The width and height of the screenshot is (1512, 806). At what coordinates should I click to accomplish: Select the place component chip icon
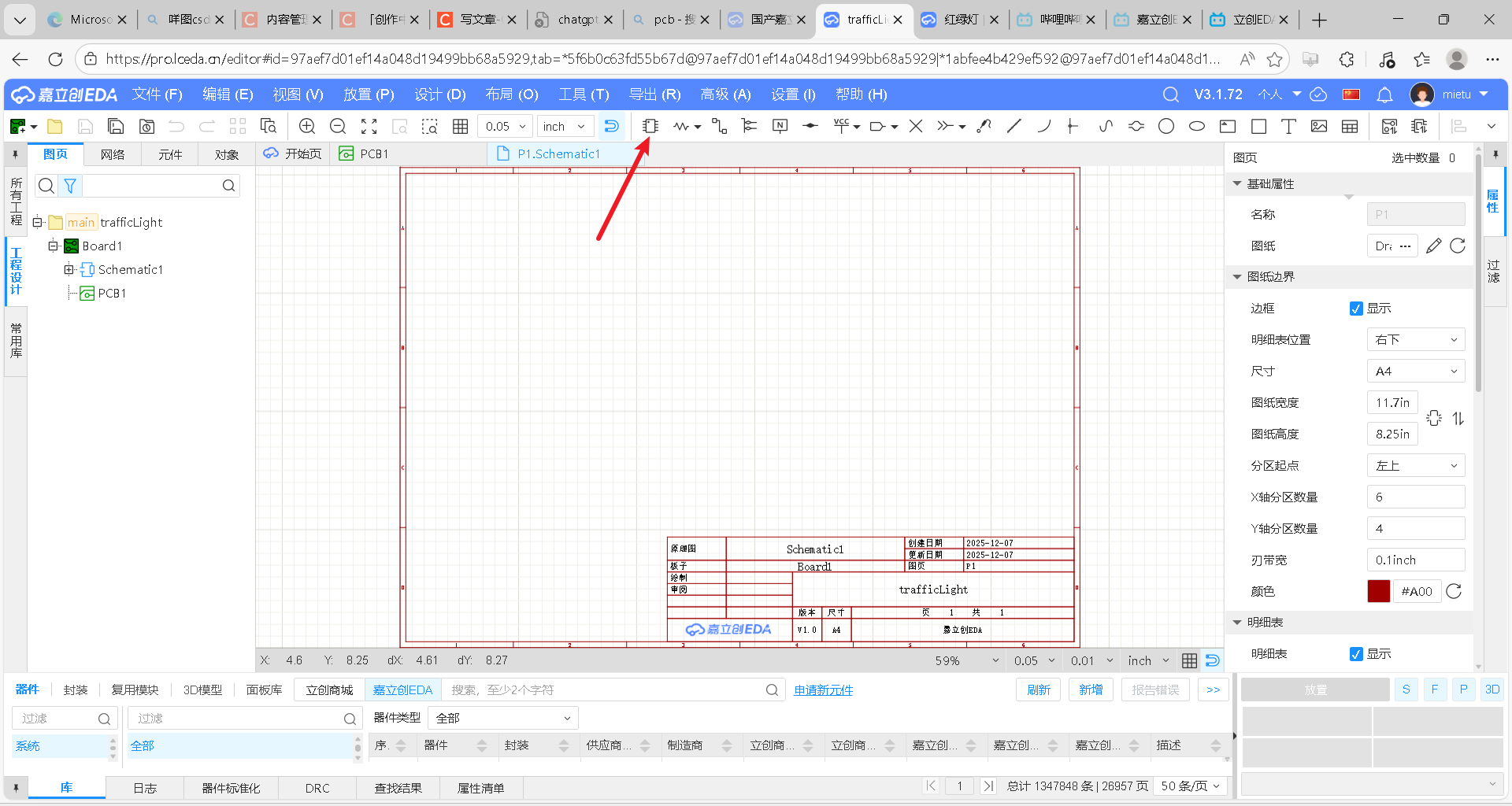pyautogui.click(x=650, y=126)
